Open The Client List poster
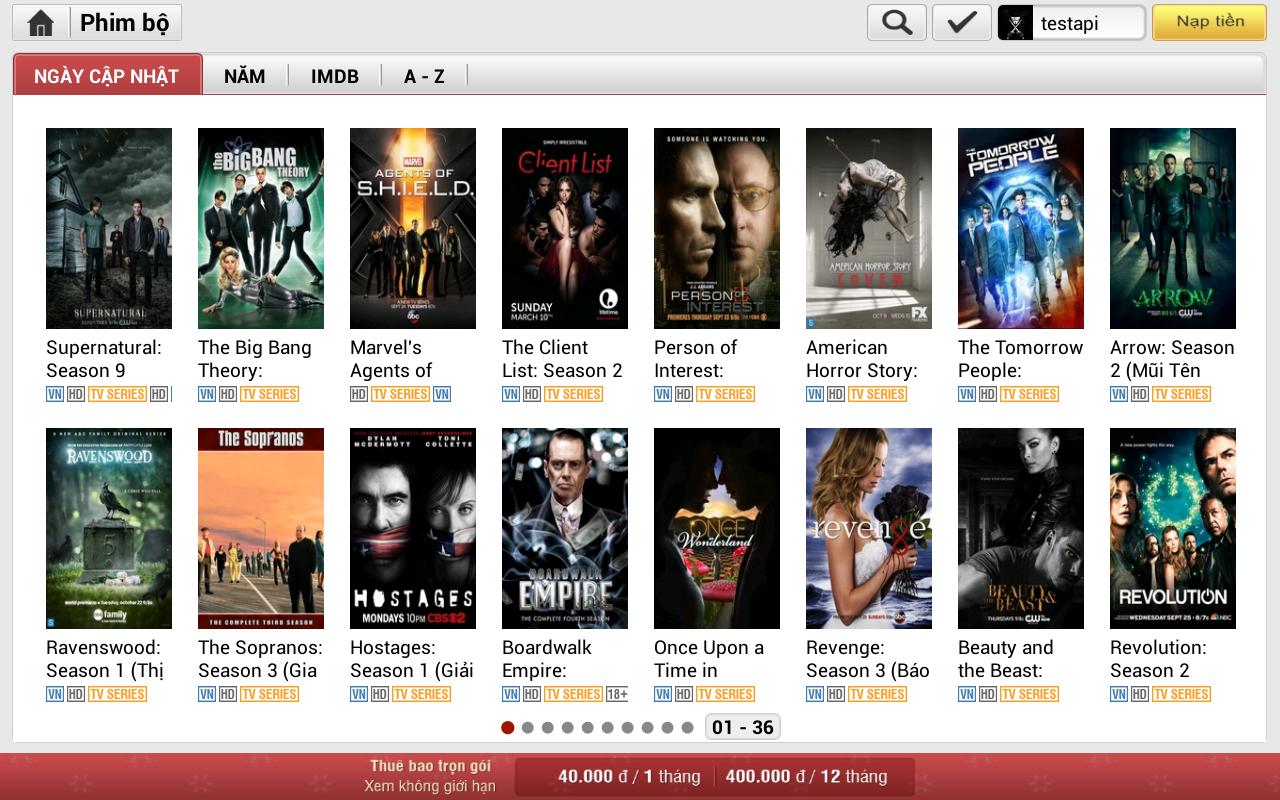Screen dimensions: 1280x800 [x=565, y=228]
